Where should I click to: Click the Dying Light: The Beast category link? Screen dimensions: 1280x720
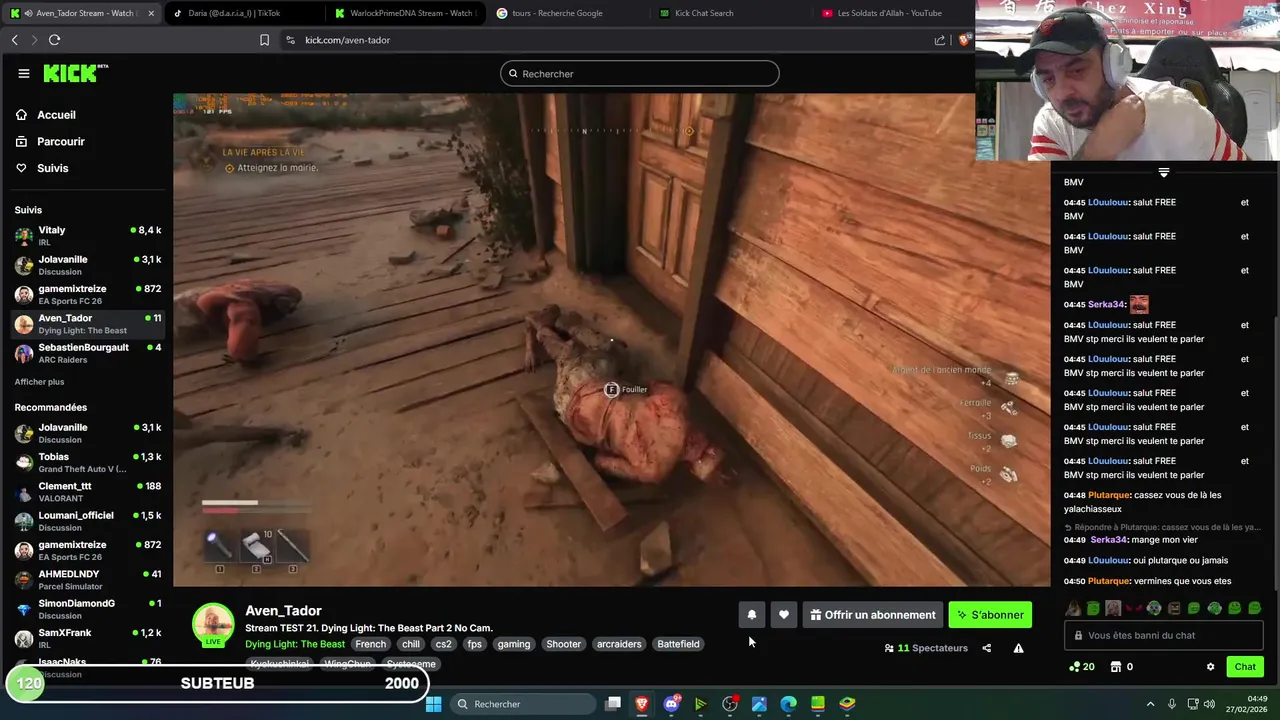tap(295, 644)
